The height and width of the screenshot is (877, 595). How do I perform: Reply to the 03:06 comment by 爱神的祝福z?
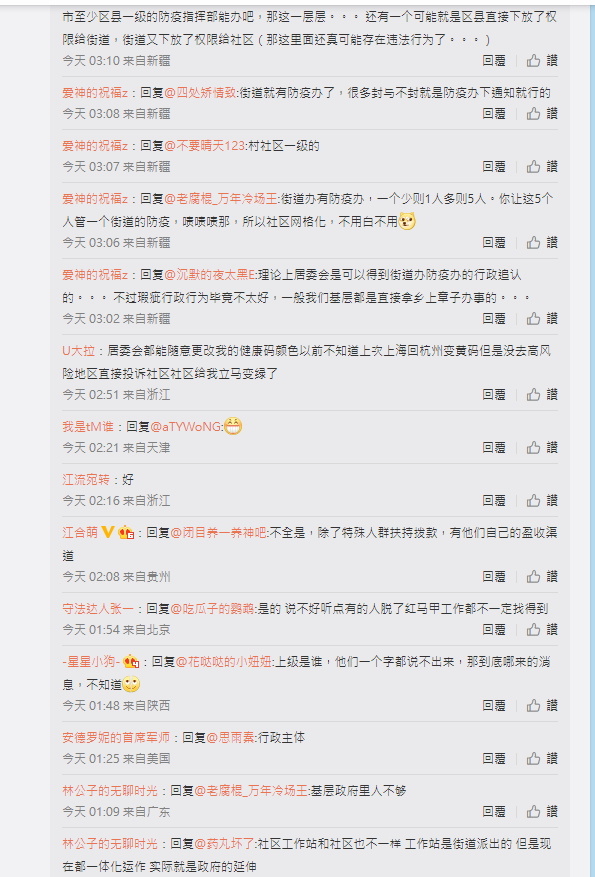tap(494, 242)
